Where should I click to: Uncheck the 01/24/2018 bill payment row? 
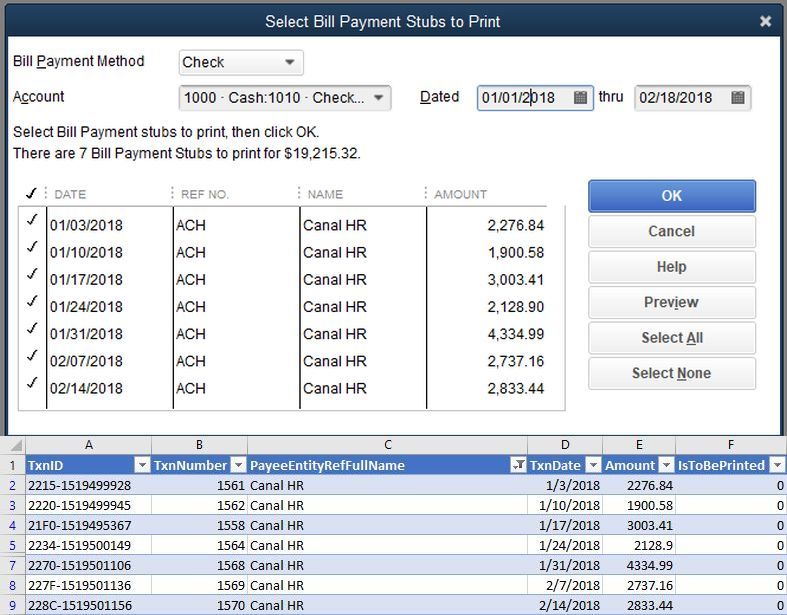pyautogui.click(x=32, y=301)
